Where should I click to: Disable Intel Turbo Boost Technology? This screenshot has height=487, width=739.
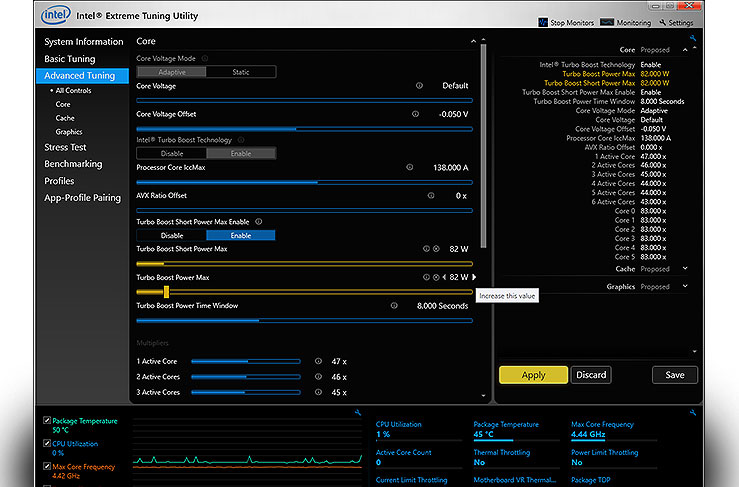point(172,153)
